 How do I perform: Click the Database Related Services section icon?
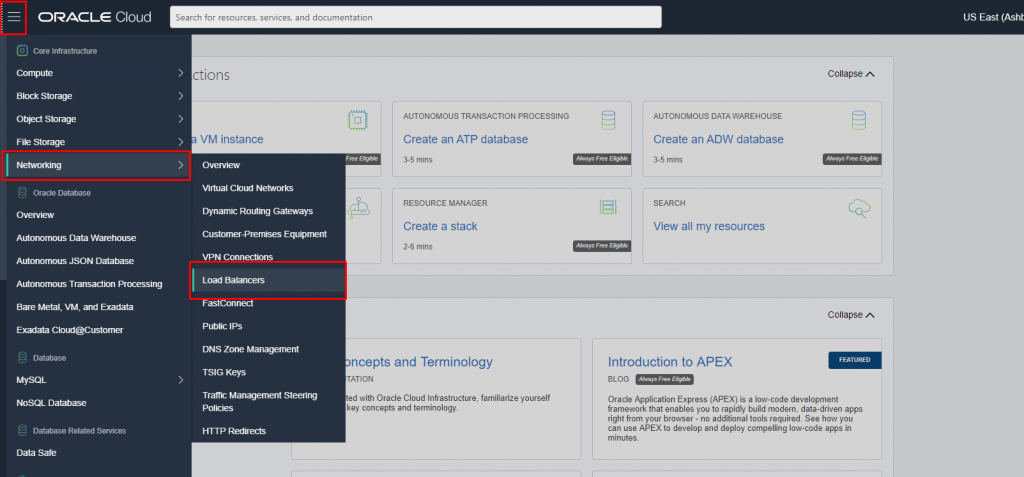click(x=22, y=431)
